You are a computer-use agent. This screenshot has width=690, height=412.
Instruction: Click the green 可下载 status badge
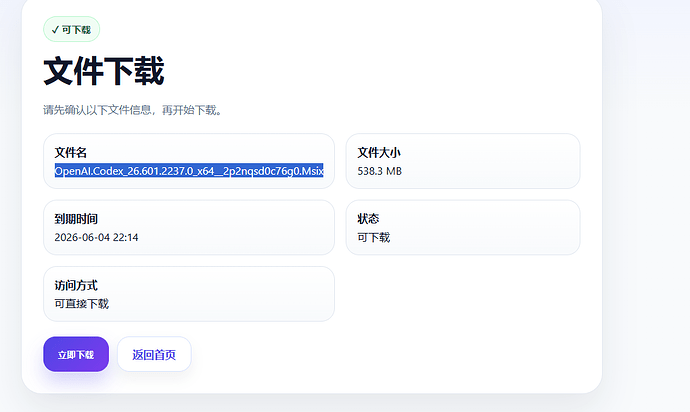point(71,29)
